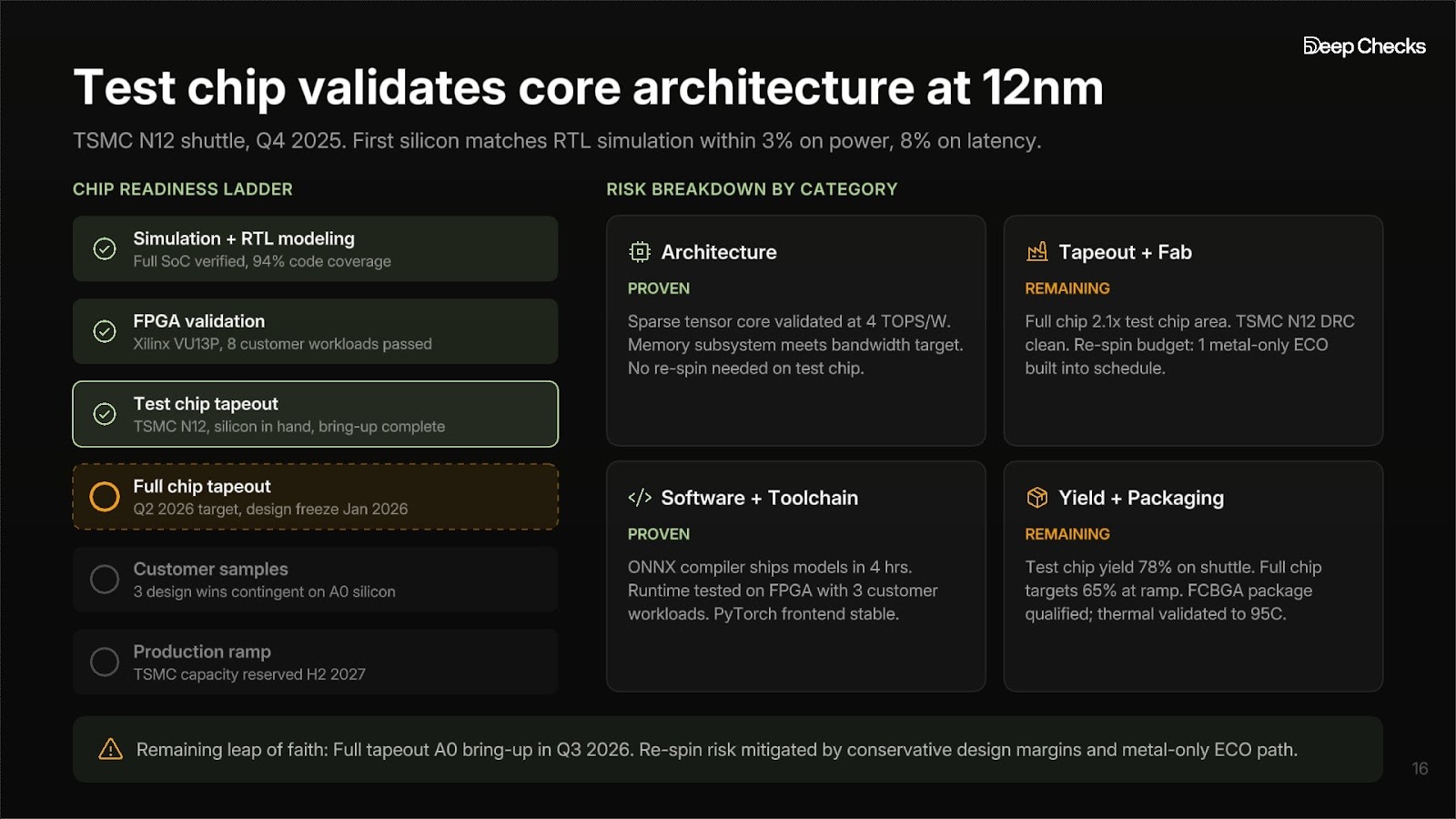The width and height of the screenshot is (1456, 819).
Task: Select the Tapeout + Fab card heading
Action: pyautogui.click(x=1125, y=252)
